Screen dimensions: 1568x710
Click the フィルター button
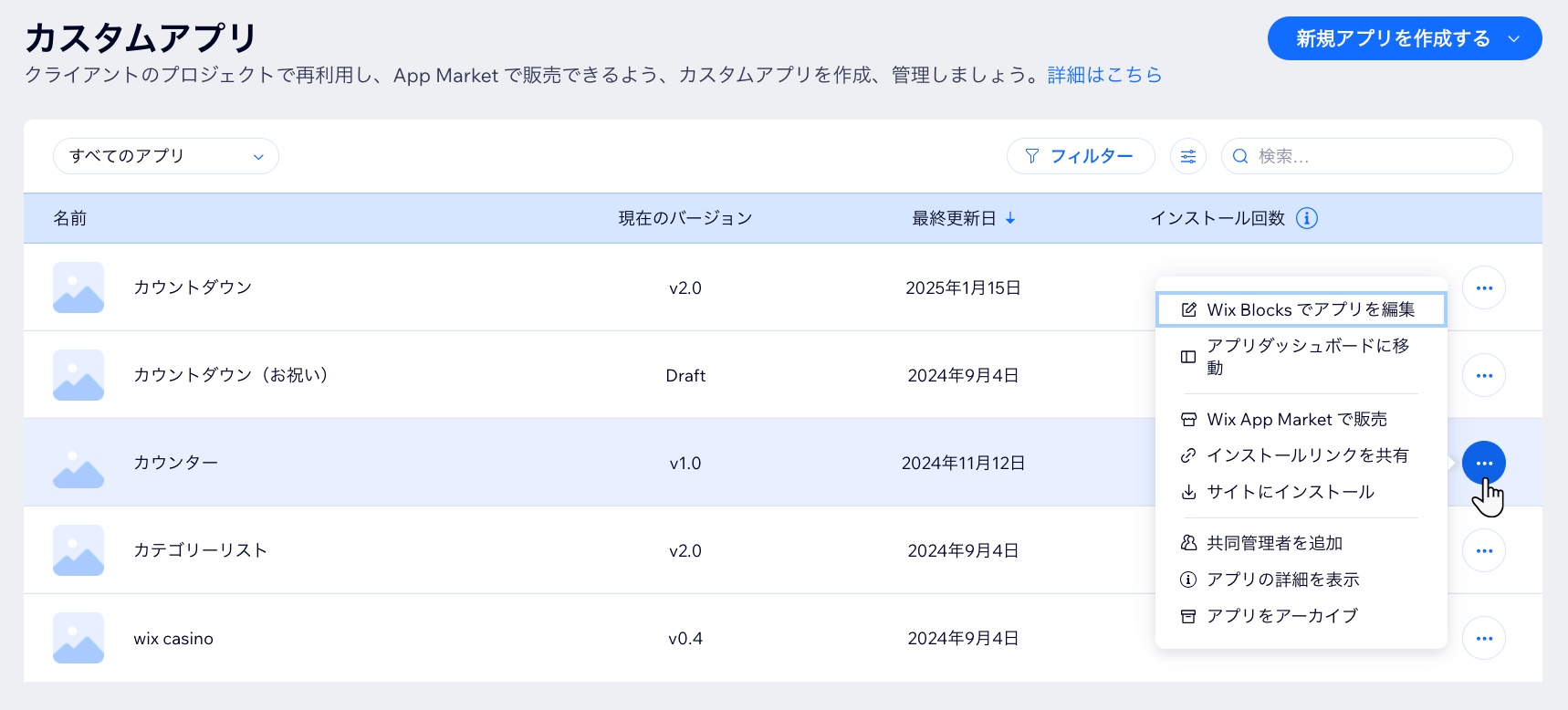1080,156
